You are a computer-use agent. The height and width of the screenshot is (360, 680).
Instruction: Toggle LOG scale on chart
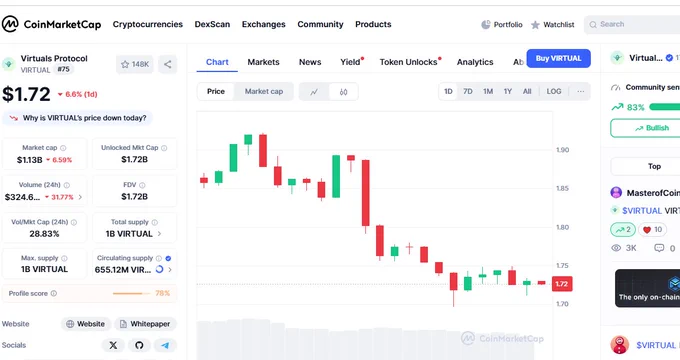click(554, 92)
